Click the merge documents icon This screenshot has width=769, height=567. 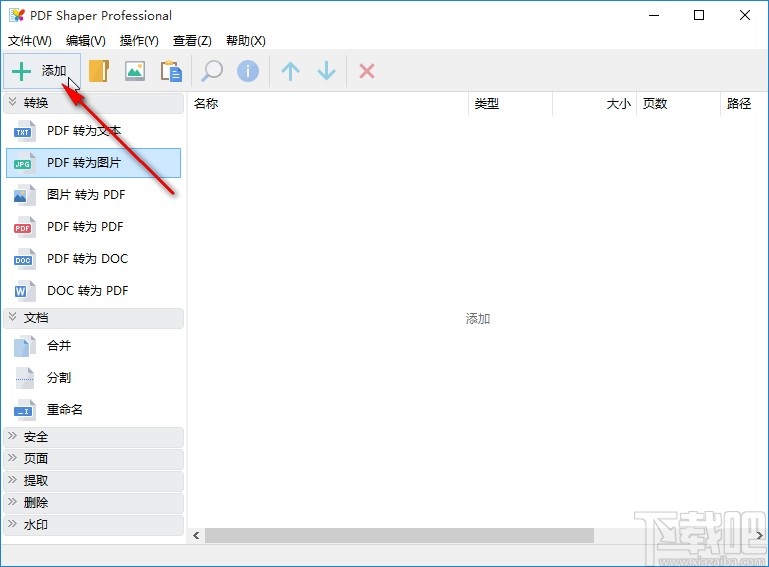[24, 346]
